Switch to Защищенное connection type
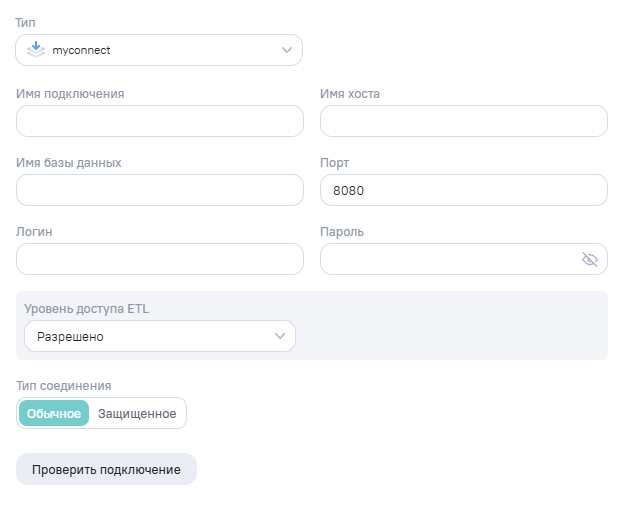Image resolution: width=634 pixels, height=510 pixels. pyautogui.click(x=137, y=414)
